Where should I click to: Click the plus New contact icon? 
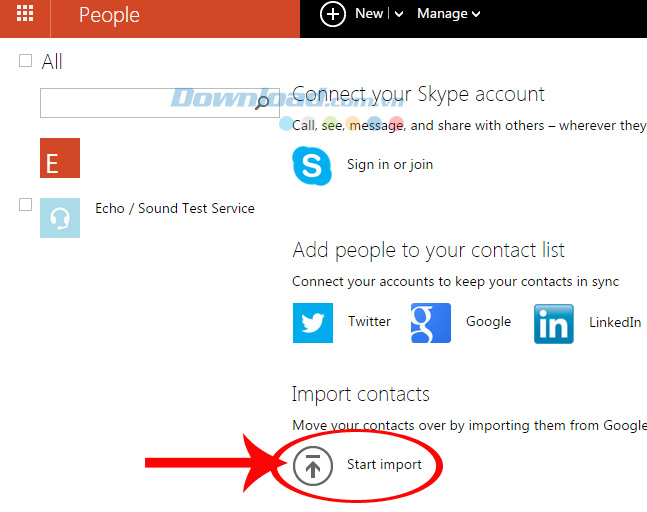tap(333, 14)
